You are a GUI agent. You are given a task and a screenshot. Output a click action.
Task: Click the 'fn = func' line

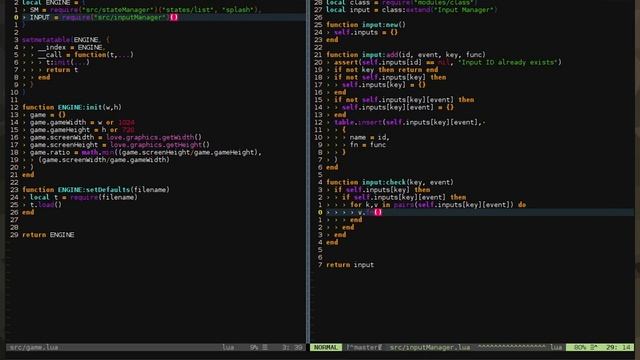(x=368, y=144)
